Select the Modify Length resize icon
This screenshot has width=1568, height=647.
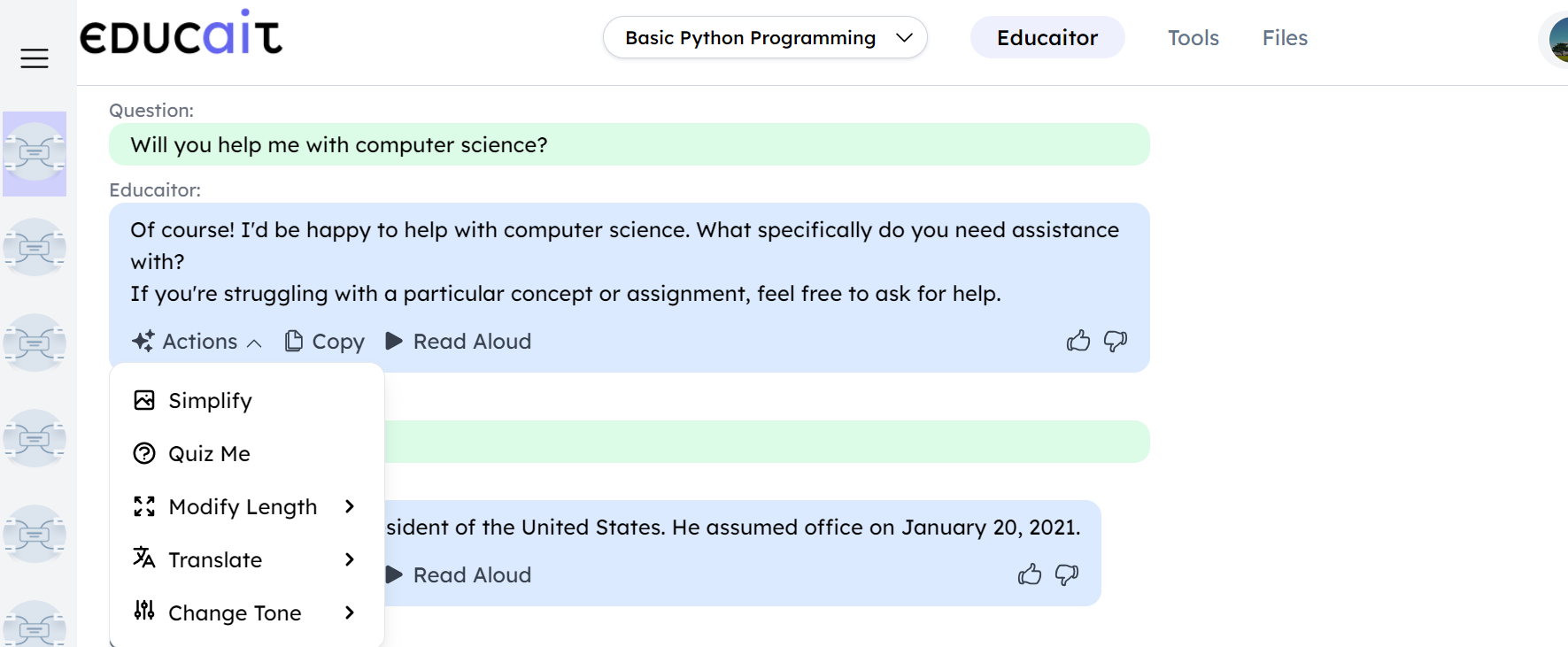(143, 506)
